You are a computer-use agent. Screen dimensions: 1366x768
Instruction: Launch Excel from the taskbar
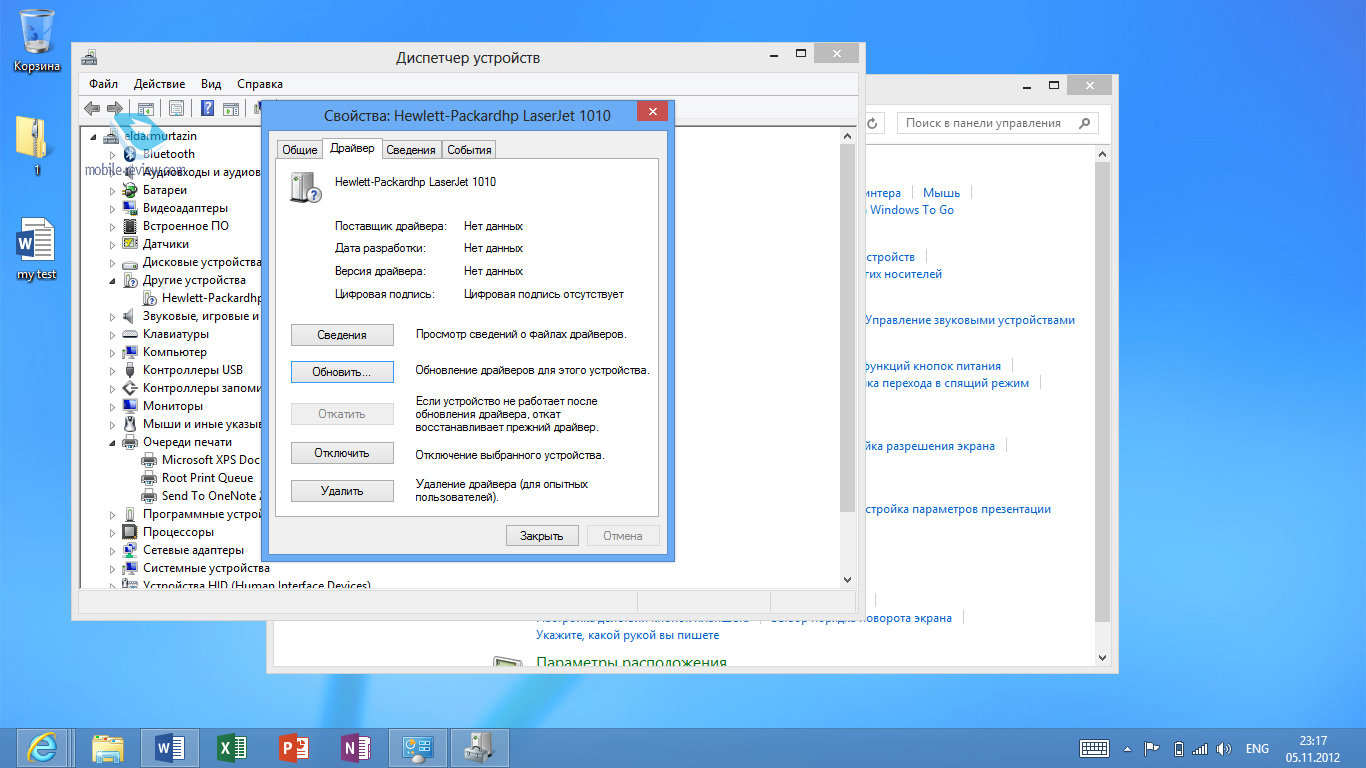(232, 747)
